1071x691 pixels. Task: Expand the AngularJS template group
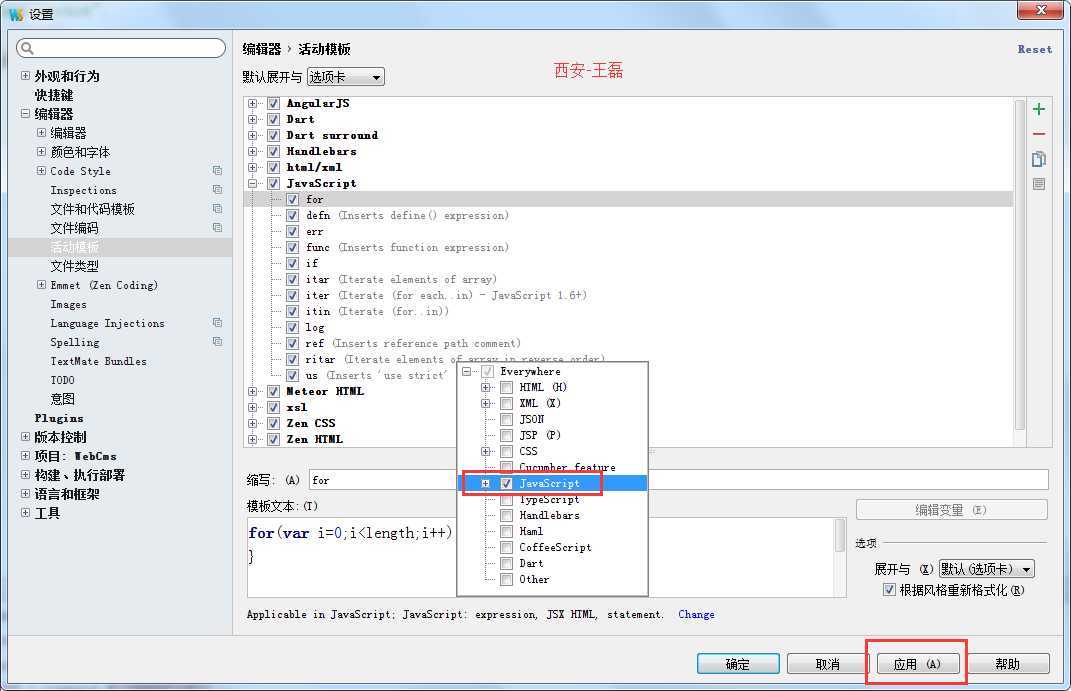[253, 103]
